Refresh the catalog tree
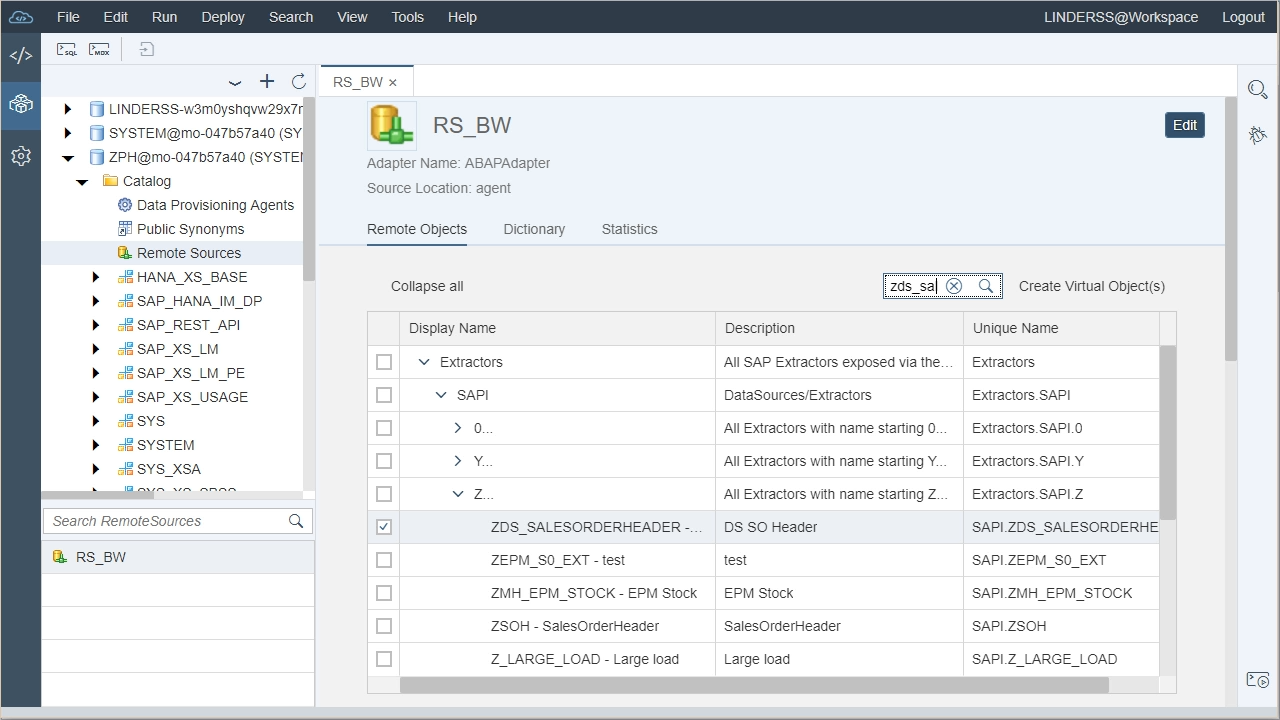Screen dimensions: 1280x720 click(298, 83)
